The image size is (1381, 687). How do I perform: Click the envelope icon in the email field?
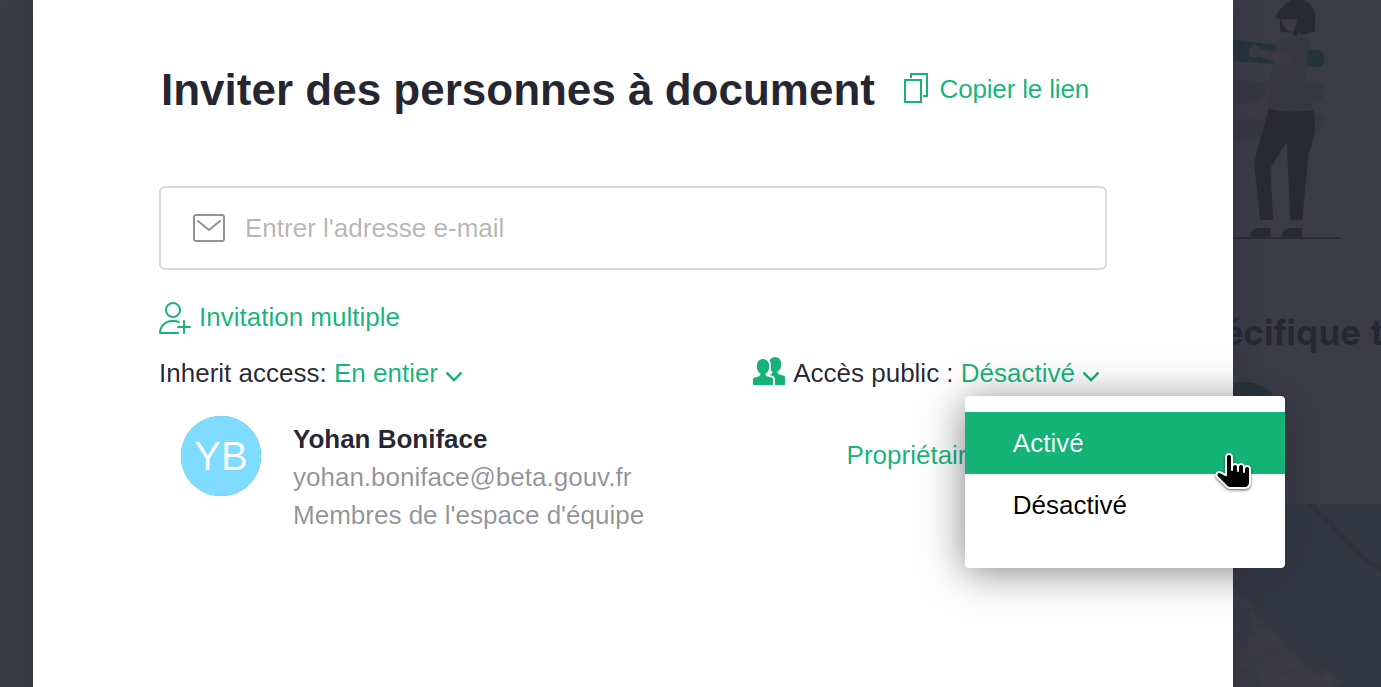coord(209,228)
